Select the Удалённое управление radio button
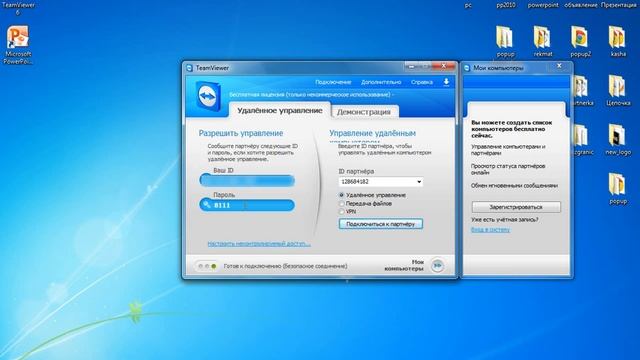This screenshot has height=360, width=640. pos(342,195)
